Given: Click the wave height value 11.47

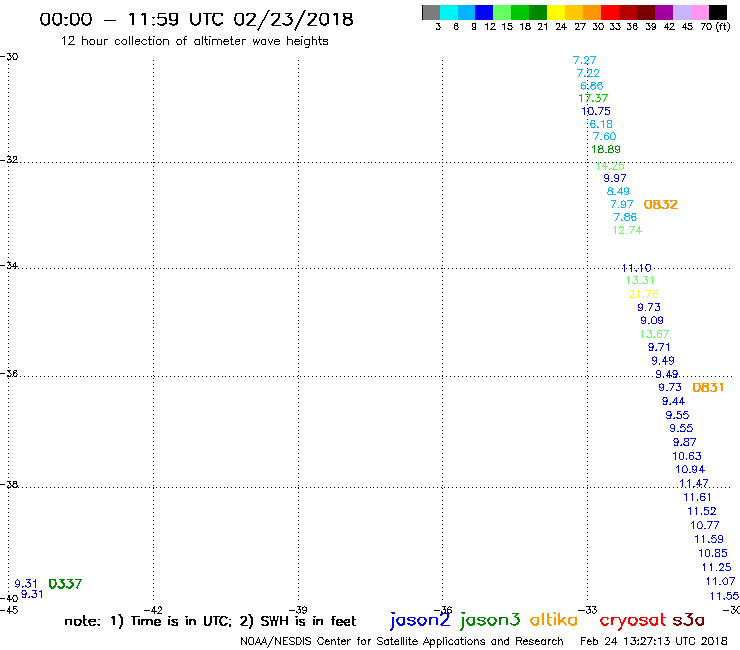Looking at the screenshot, I should [694, 483].
